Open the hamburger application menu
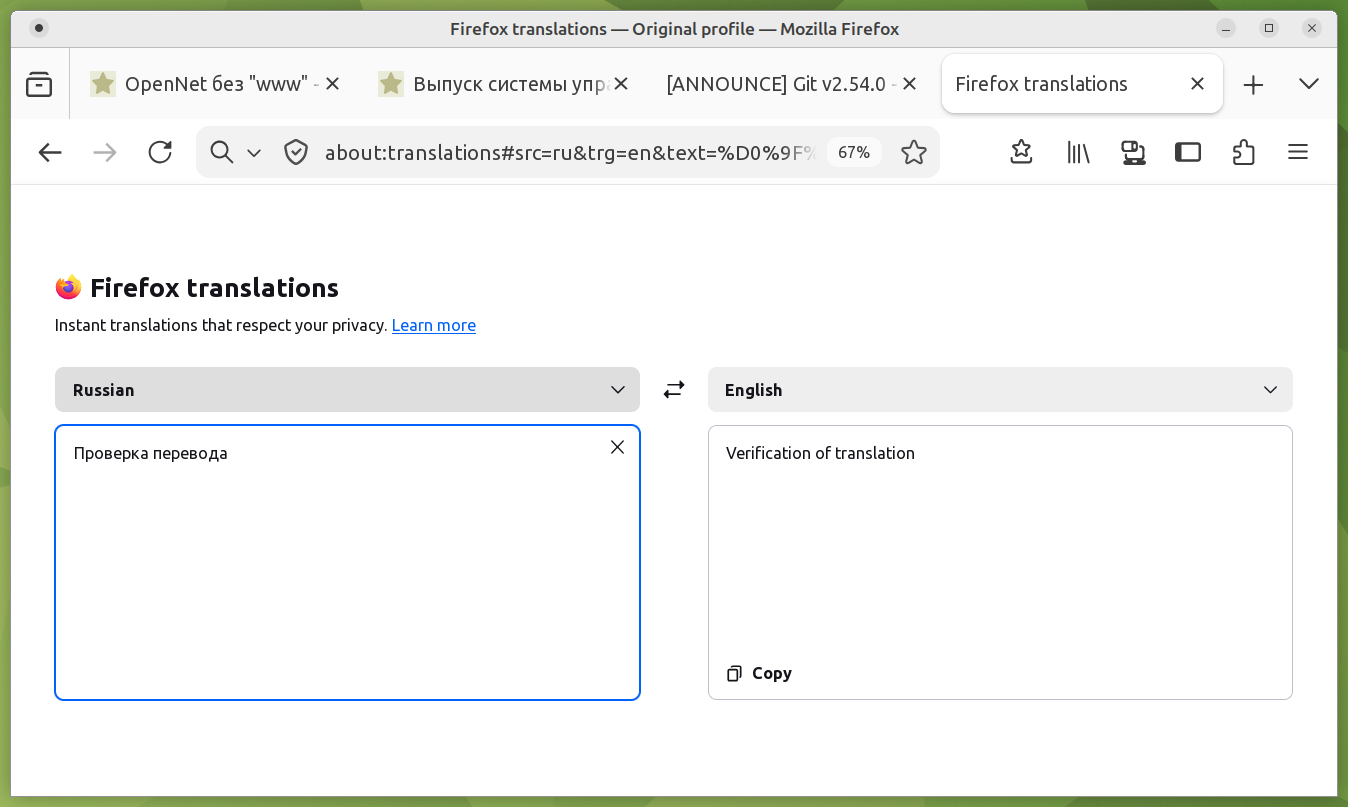 [1297, 152]
